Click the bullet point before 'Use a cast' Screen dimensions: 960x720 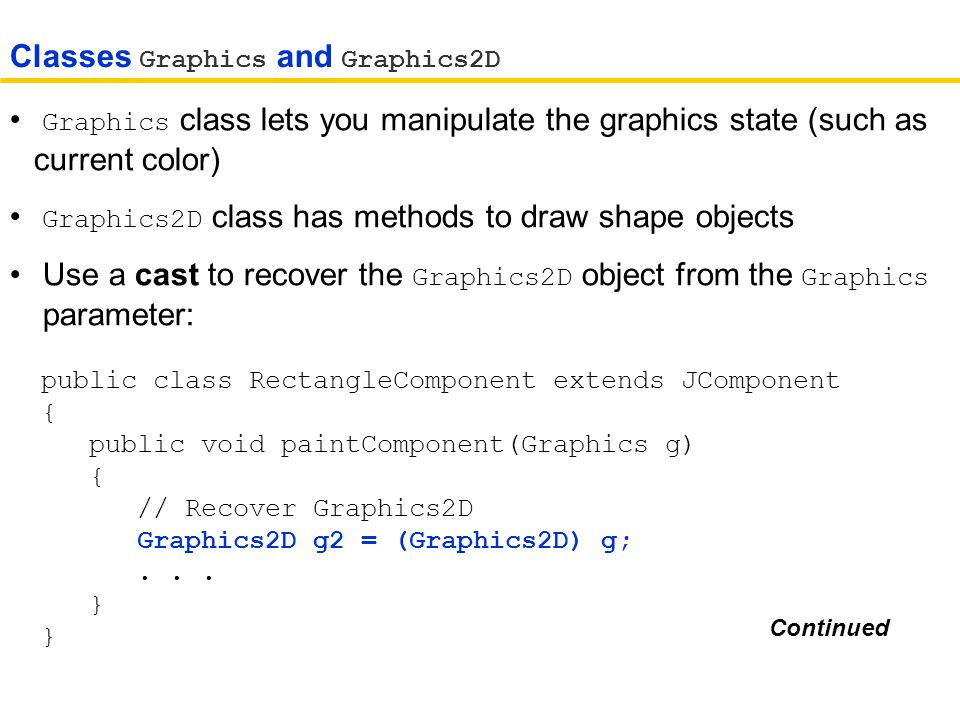click(x=16, y=275)
